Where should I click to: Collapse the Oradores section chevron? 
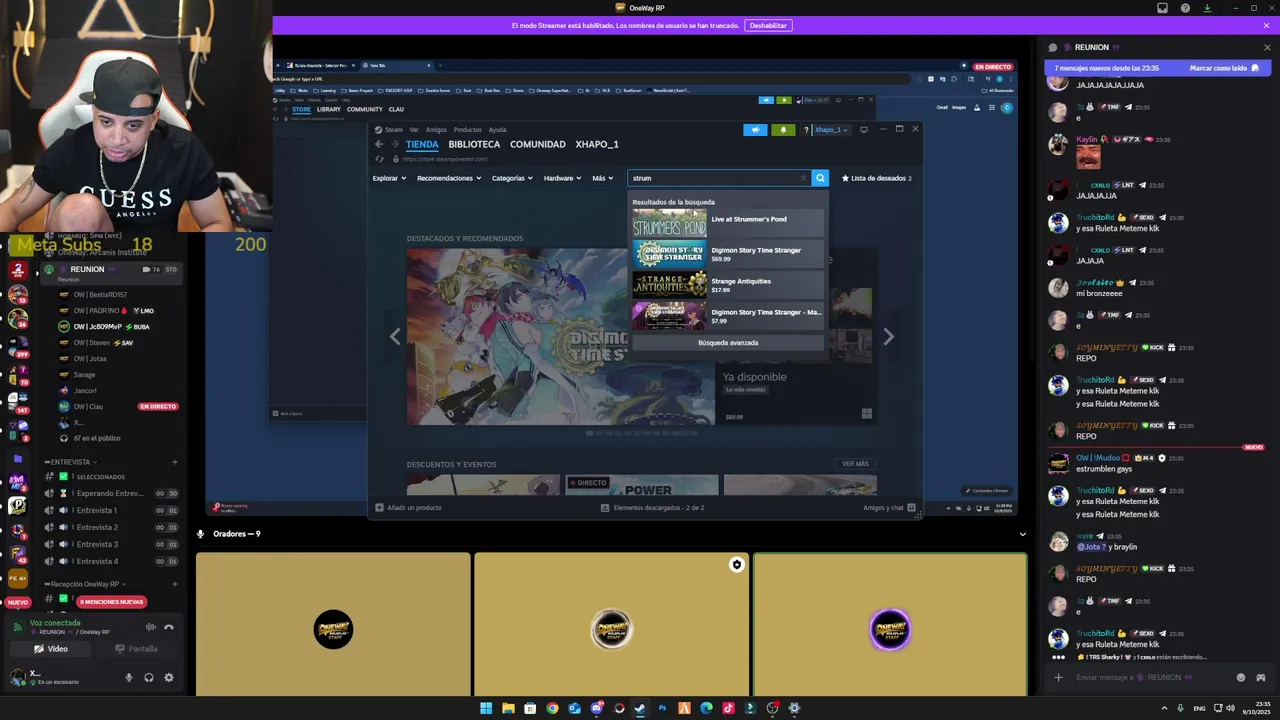[1022, 534]
